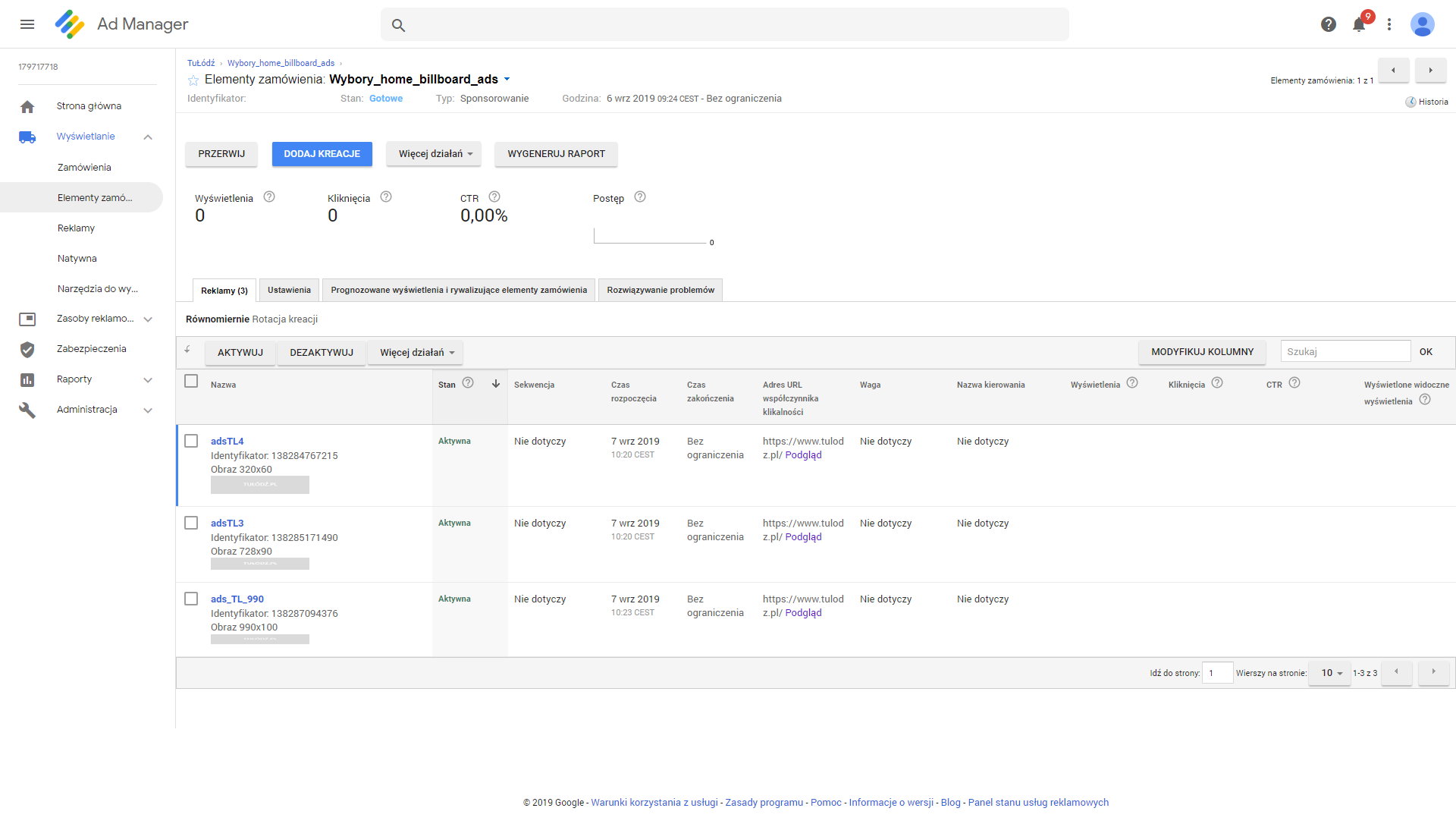
Task: Switch to the Ustawienia tab
Action: (289, 291)
